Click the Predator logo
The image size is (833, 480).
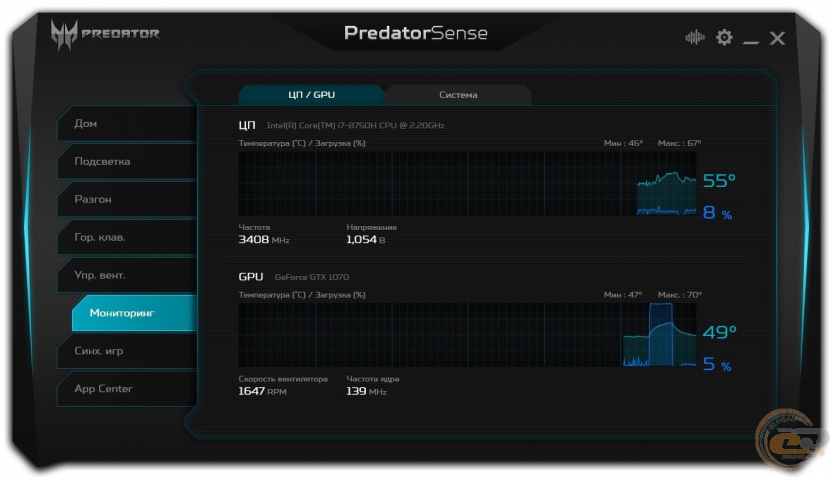coord(105,35)
